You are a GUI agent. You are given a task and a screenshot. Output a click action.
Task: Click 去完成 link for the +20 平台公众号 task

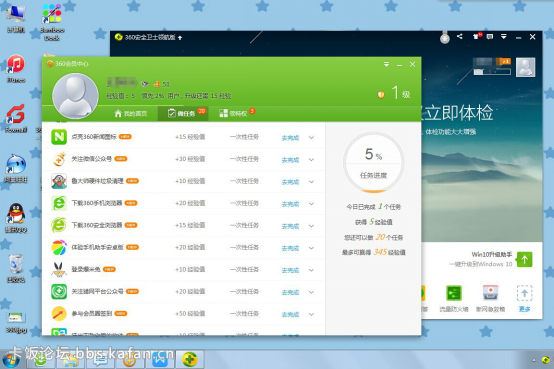coord(290,292)
